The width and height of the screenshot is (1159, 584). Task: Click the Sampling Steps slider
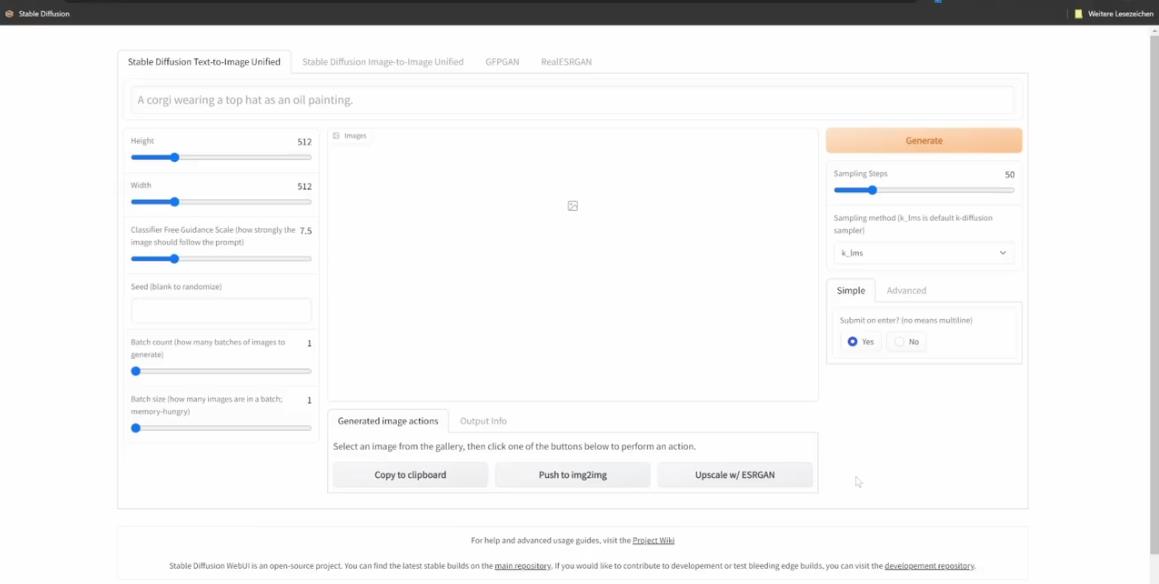click(924, 190)
